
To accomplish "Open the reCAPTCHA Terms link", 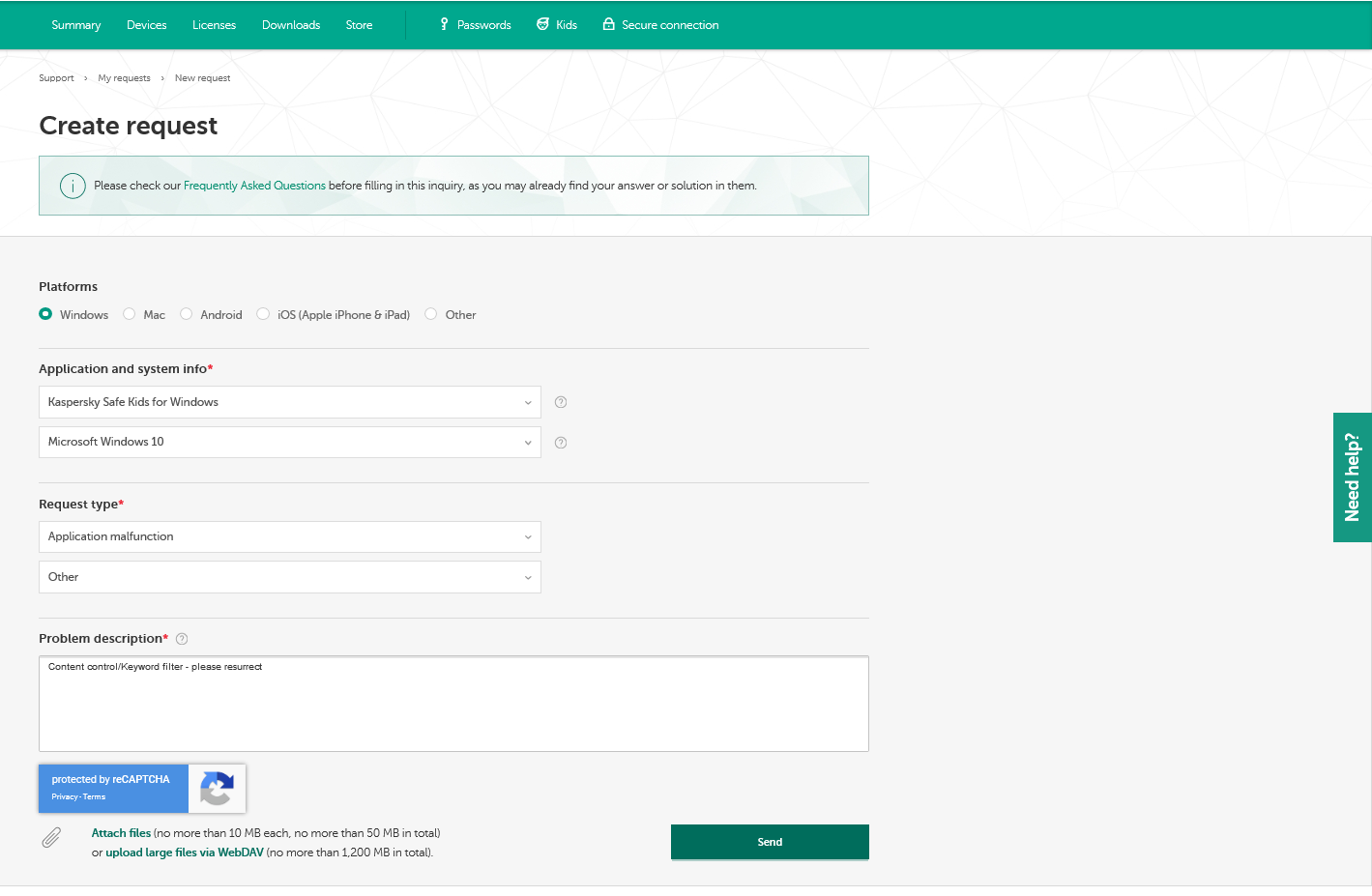I will coord(94,796).
